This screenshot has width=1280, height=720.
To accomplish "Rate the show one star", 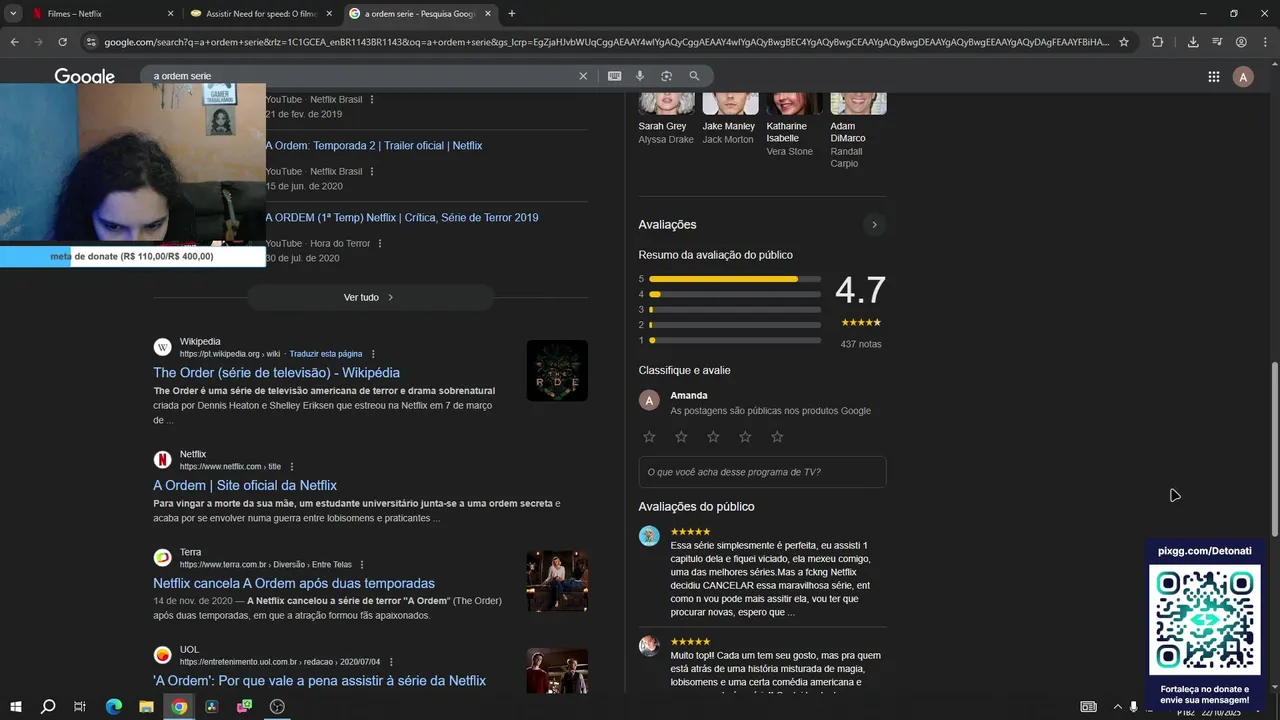I will tap(649, 437).
